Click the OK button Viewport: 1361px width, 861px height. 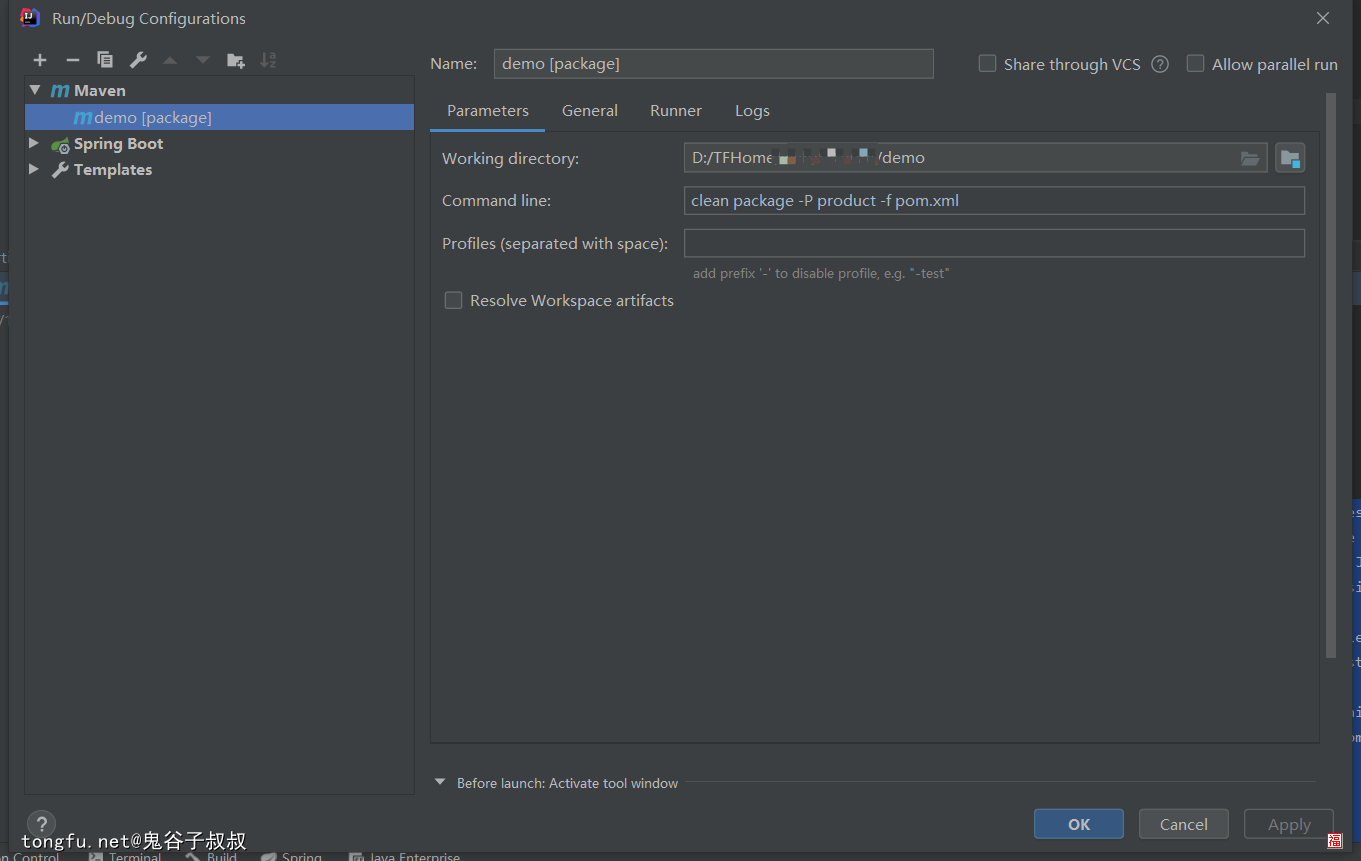(x=1079, y=824)
